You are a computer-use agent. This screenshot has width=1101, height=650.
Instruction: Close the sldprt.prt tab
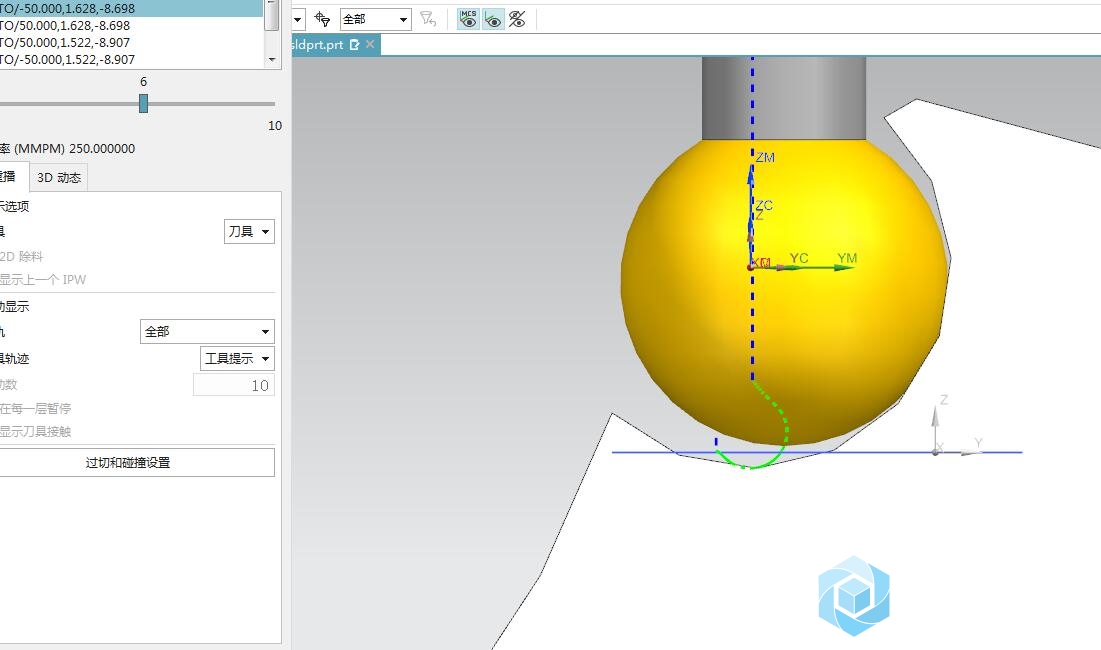tap(370, 44)
